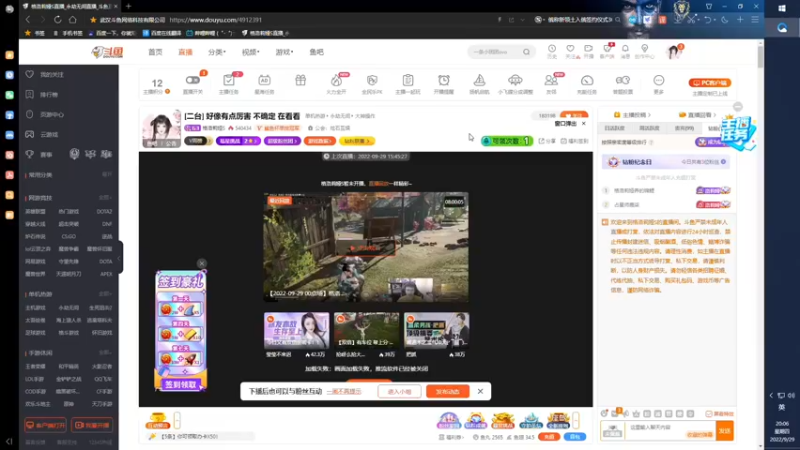Image resolution: width=800 pixels, height=450 pixels.
Task: Select the 直播 live tab
Action: (185, 52)
